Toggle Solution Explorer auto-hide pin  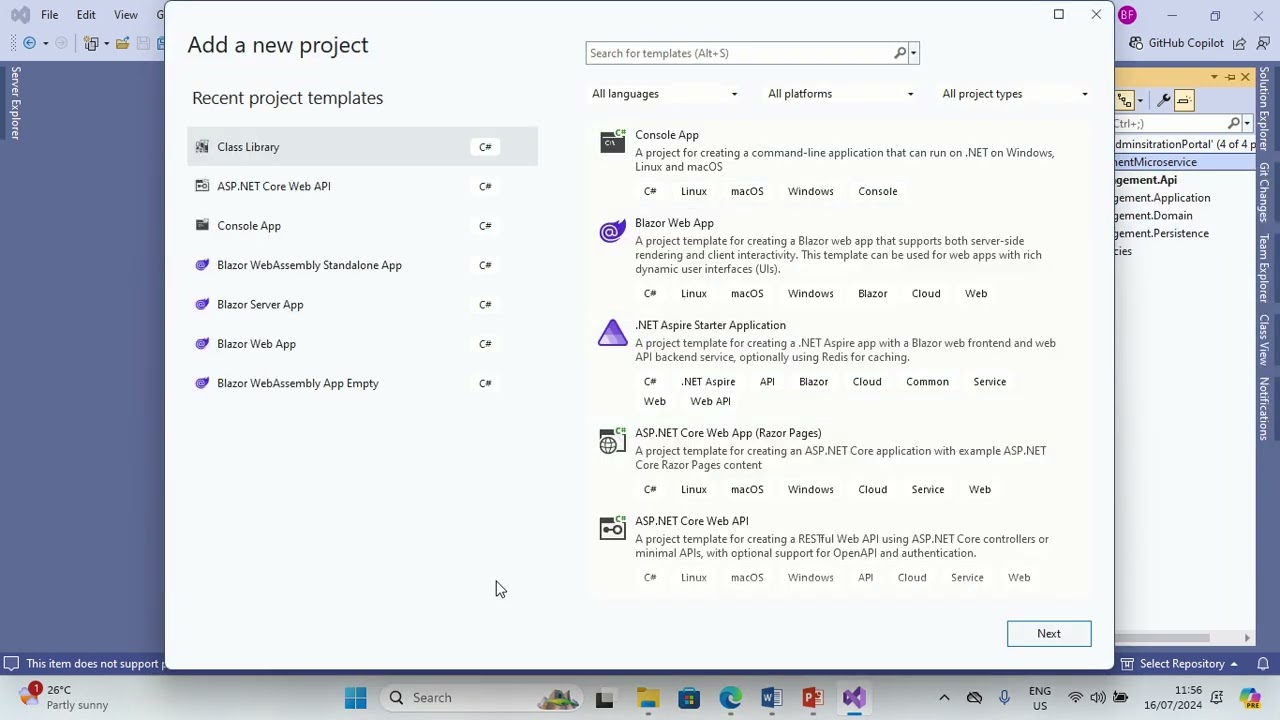click(1230, 77)
